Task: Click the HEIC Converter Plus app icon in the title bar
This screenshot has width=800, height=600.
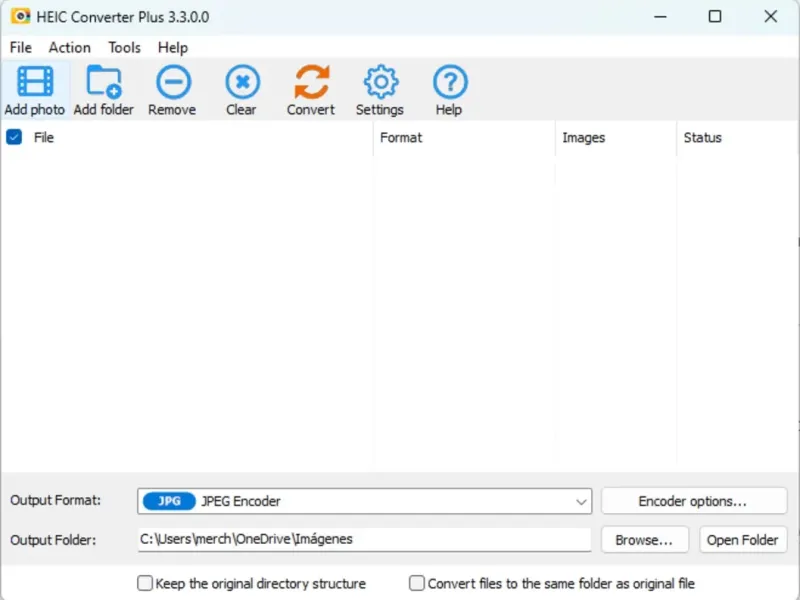Action: click(20, 16)
